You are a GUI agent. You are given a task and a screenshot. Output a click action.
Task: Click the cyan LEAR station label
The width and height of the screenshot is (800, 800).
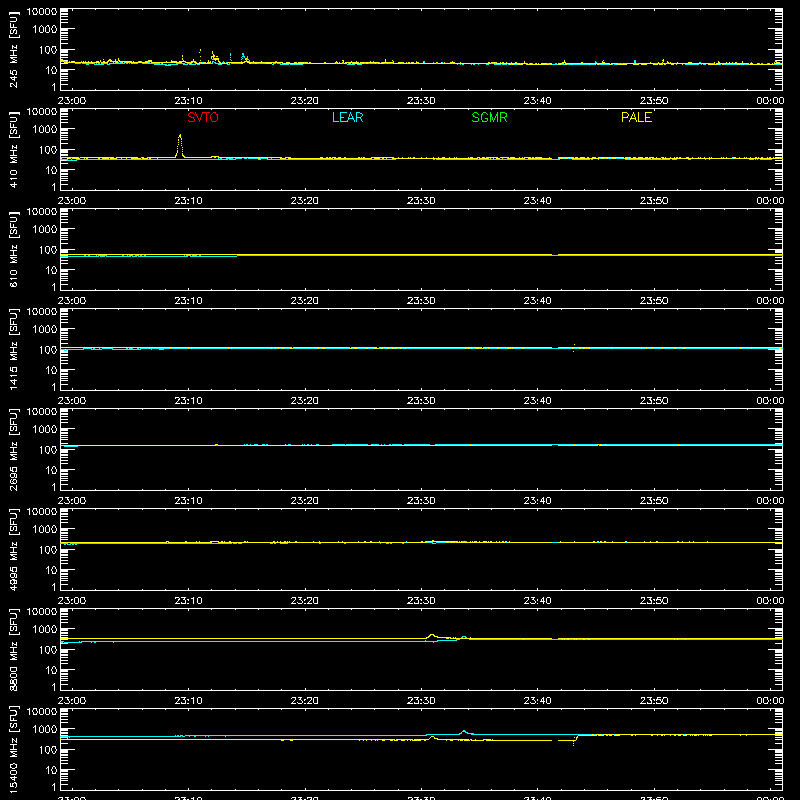tap(347, 117)
